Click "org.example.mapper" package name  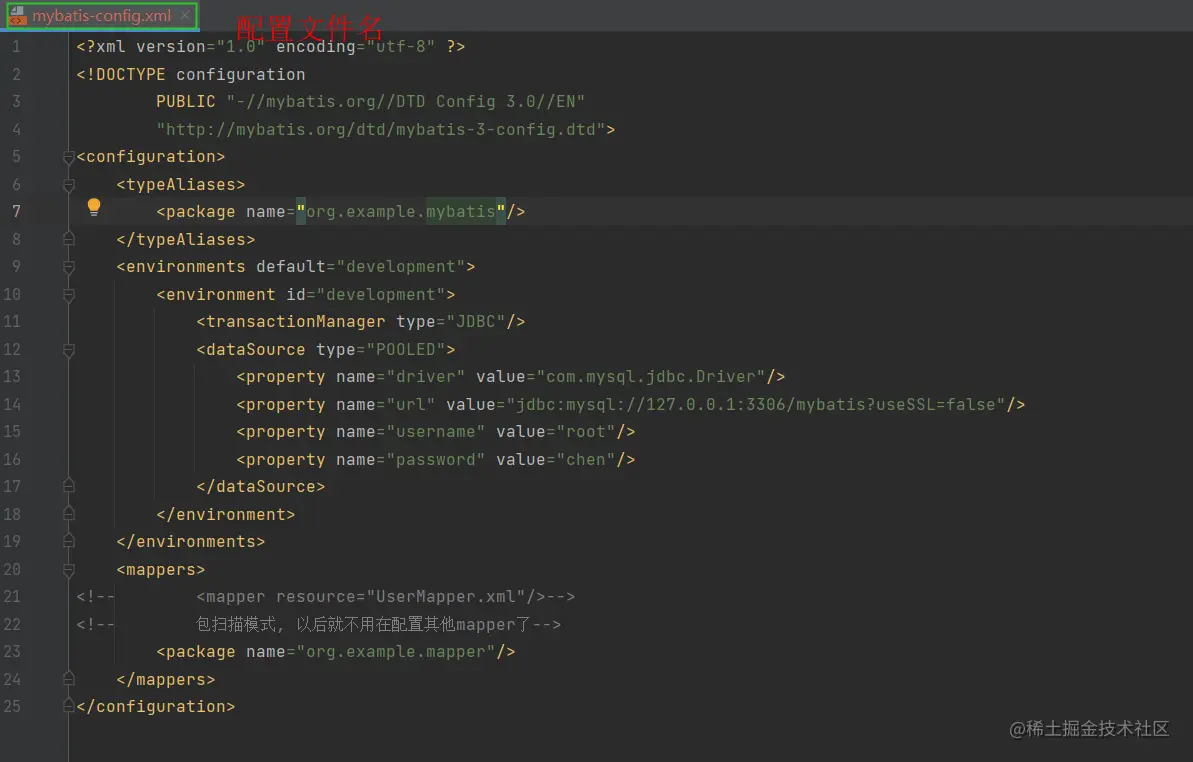pos(396,652)
